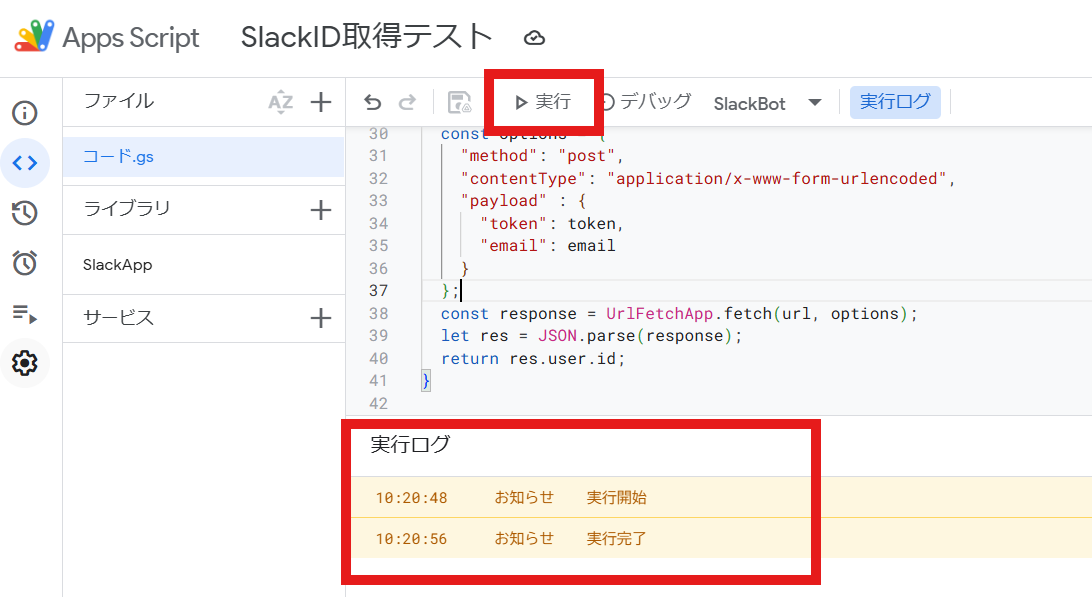
Task: Open Project Settings gear icon
Action: [x=24, y=363]
